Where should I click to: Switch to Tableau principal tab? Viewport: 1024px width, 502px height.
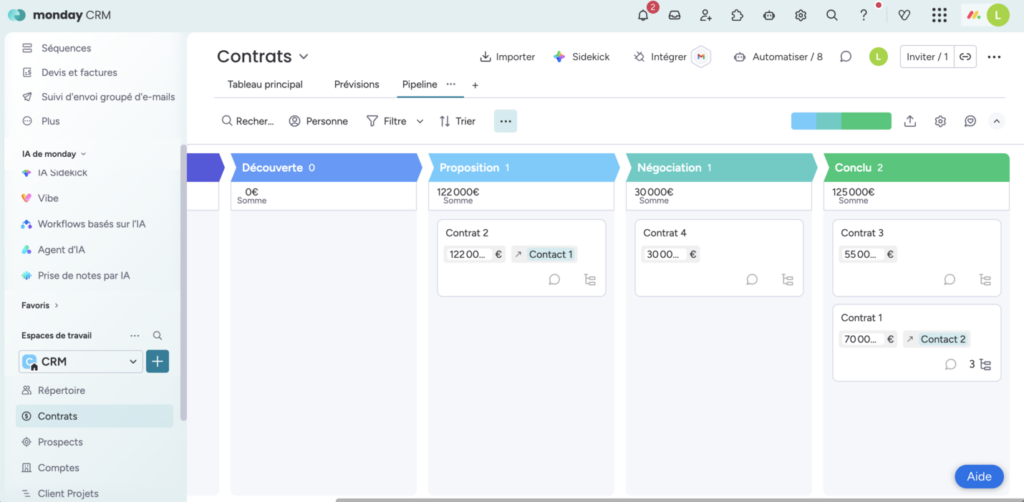[265, 84]
